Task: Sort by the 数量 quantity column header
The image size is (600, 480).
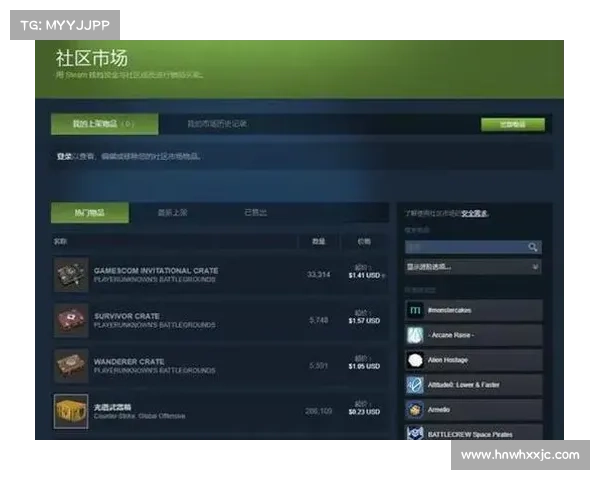Action: [x=319, y=242]
